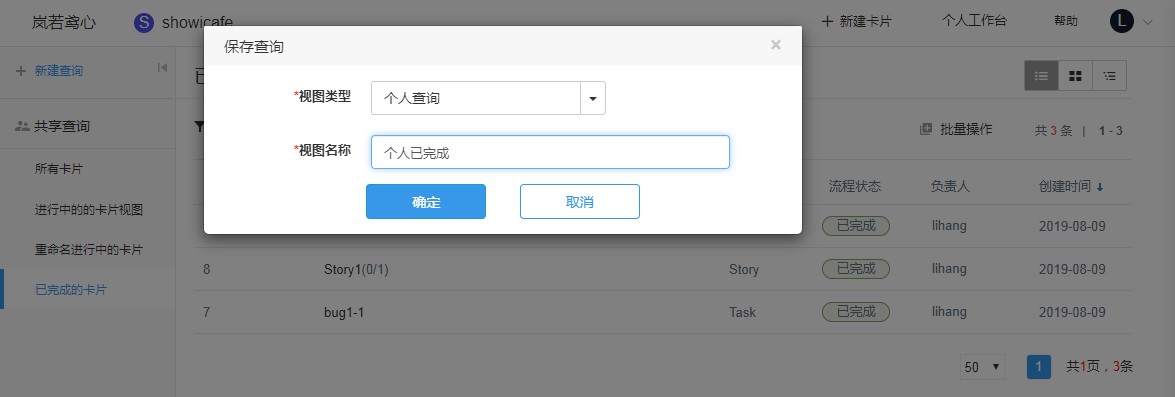Screen dimensions: 1175x397
Task: Click the 创建时间 sort arrow icon
Action: tap(1099, 187)
